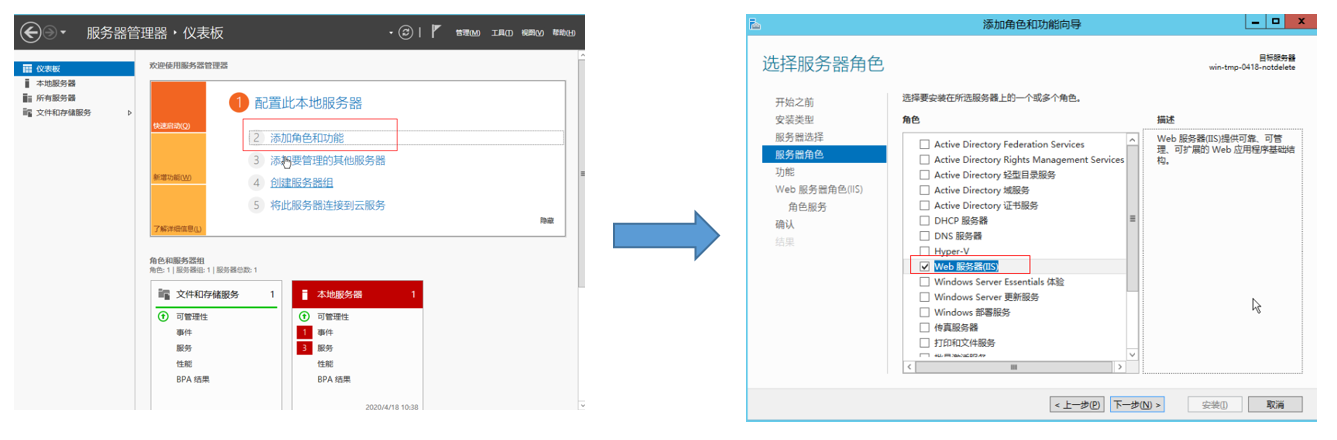Open the 快速启动(Q) orange tile
Viewport: 1337px width, 440px height.
178,107
